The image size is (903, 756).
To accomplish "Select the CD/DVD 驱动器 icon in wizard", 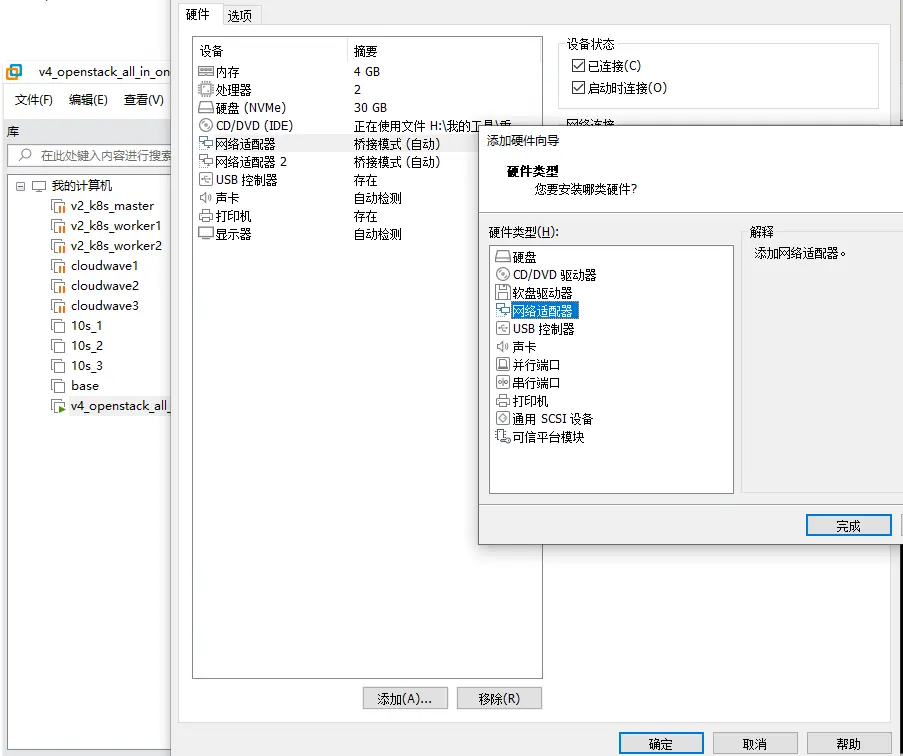I will click(503, 275).
